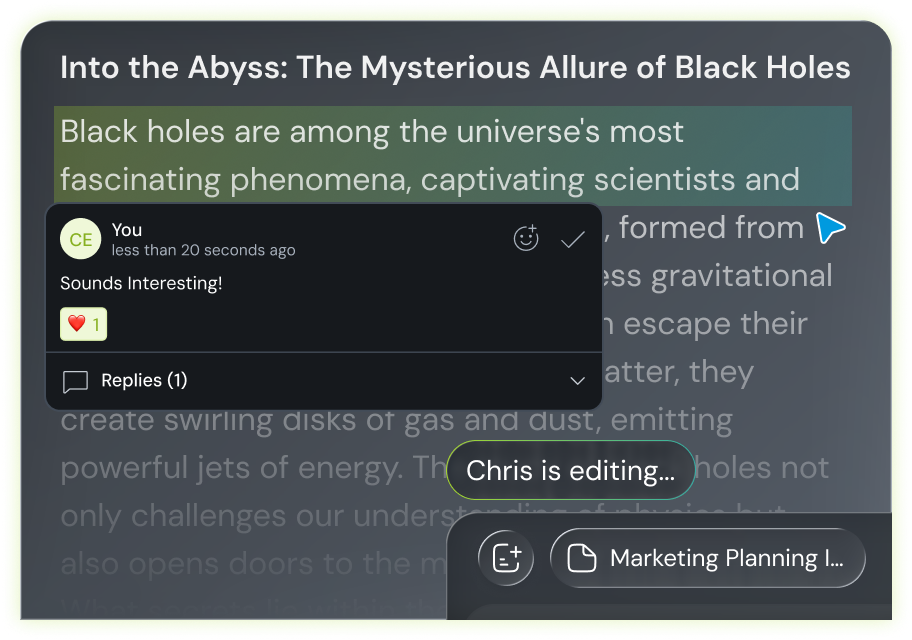Click the page icon in Marketing Planning chip
Image resolution: width=912 pixels, height=640 pixels.
582,558
